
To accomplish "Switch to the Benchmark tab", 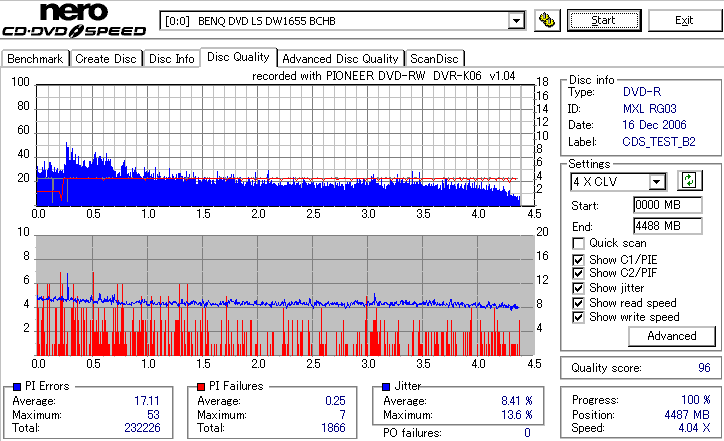I will pos(35,59).
